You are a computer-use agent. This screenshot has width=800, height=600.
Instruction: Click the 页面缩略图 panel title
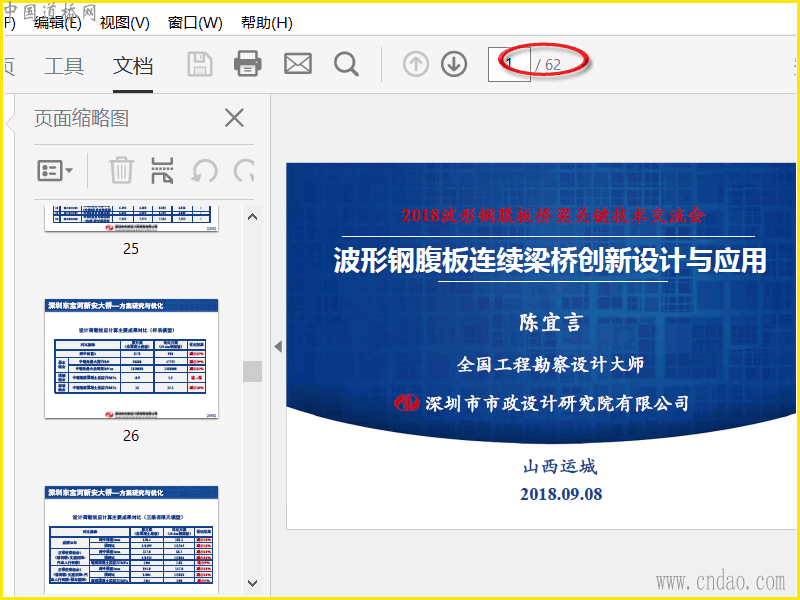(x=81, y=118)
